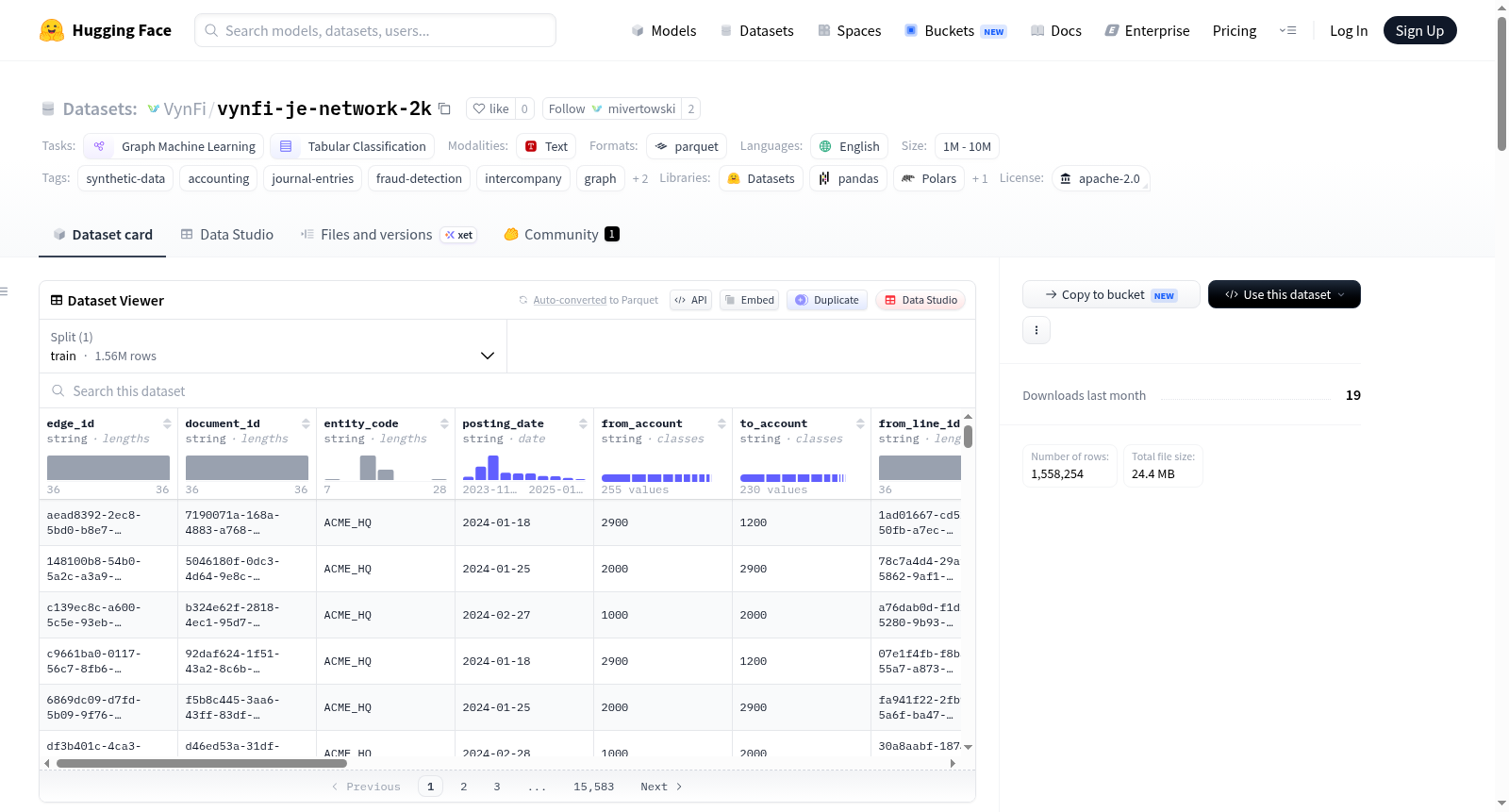Screen dimensions: 1509x812
Task: Click the Datasets library icon
Action: (734, 178)
